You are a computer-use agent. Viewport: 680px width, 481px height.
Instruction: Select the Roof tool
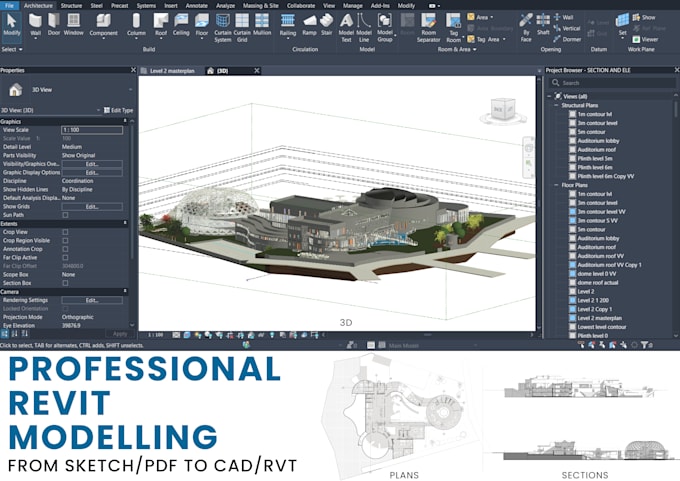coord(160,25)
